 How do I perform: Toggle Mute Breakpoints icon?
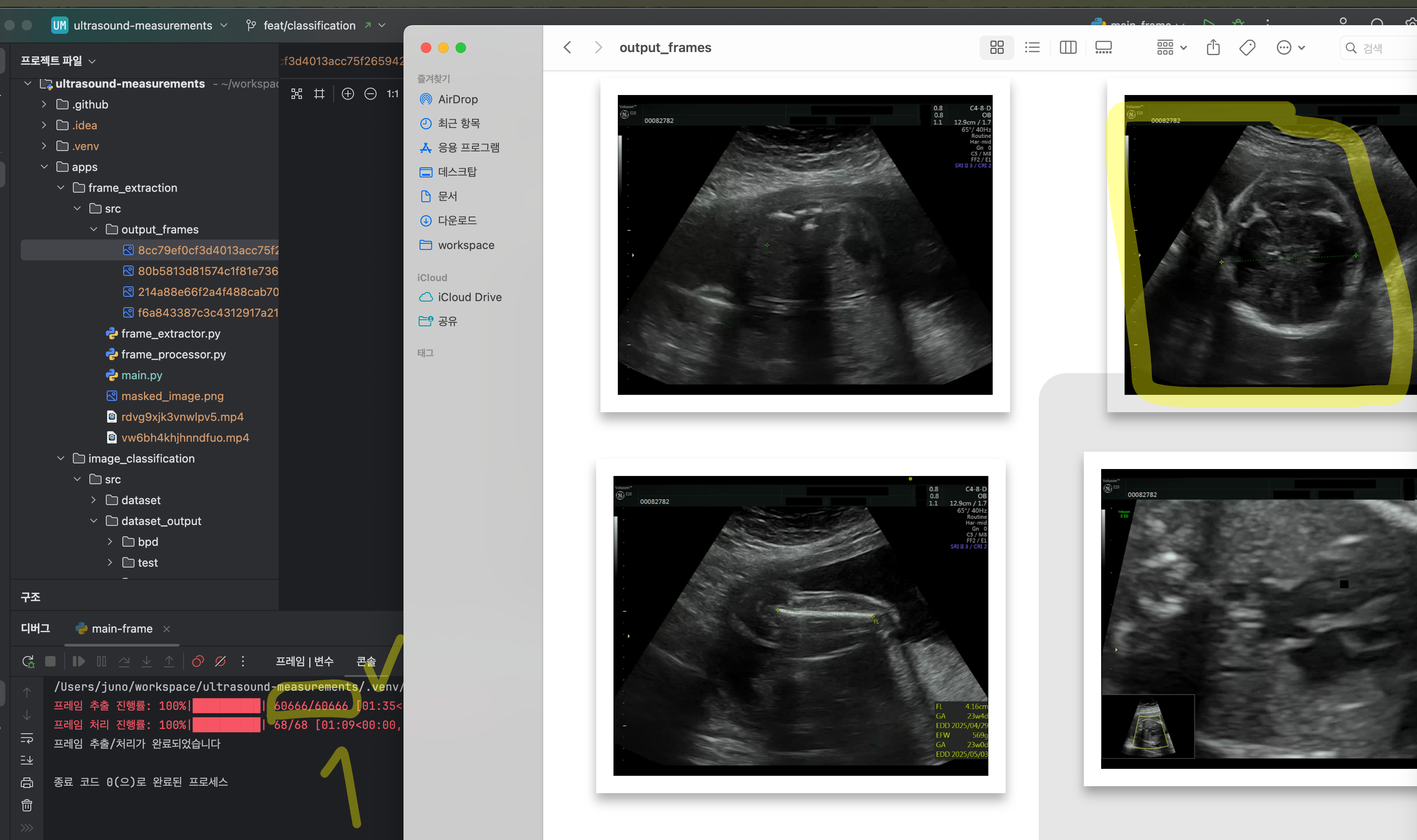(221, 661)
